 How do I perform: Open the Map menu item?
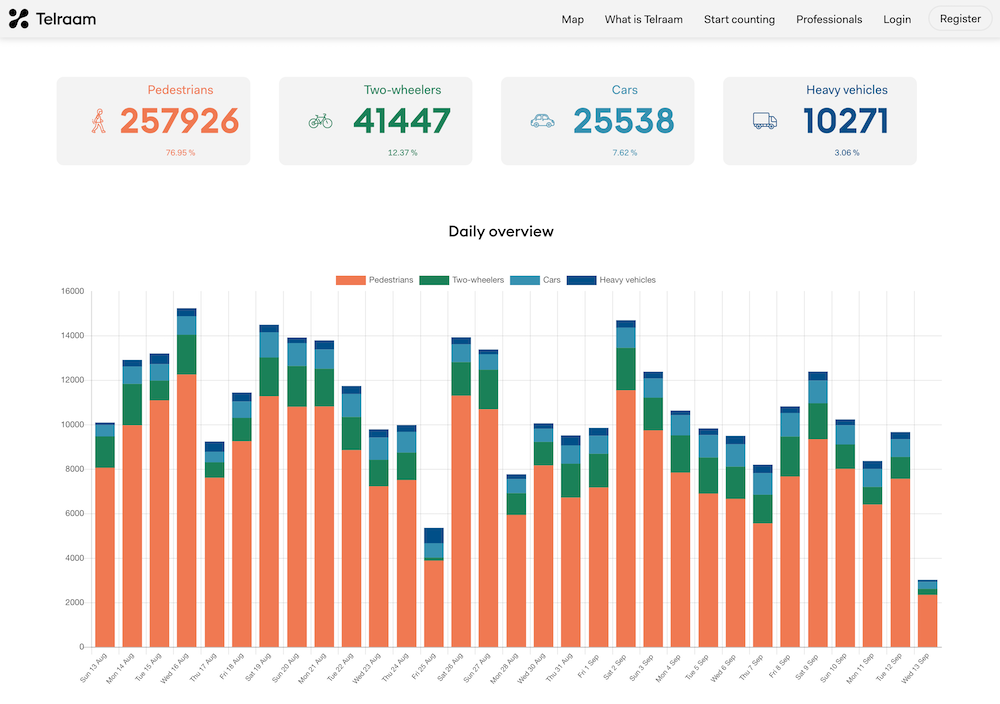pyautogui.click(x=572, y=19)
